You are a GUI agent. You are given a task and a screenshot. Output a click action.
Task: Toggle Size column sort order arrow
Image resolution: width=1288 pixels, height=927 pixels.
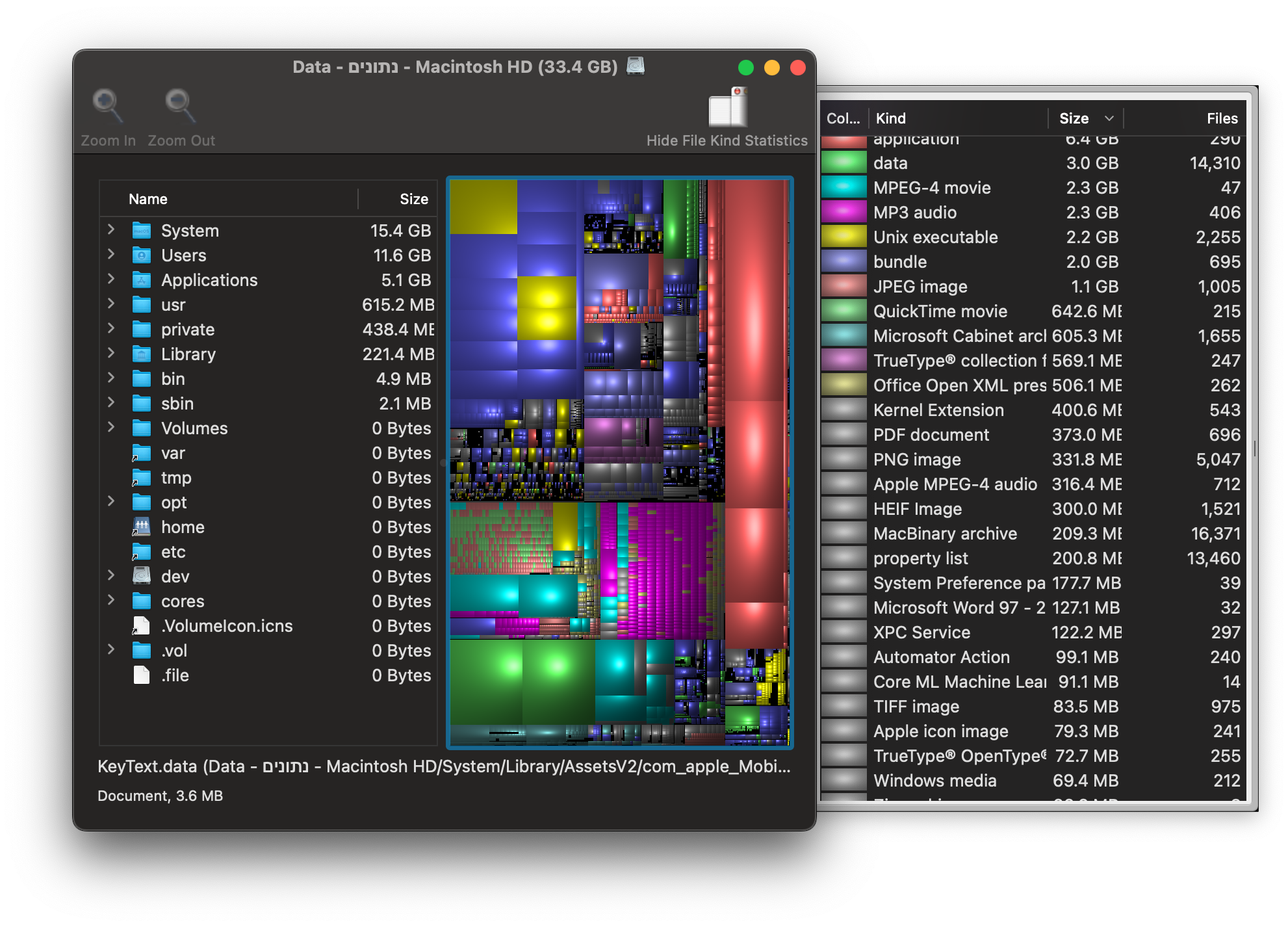(x=1109, y=118)
